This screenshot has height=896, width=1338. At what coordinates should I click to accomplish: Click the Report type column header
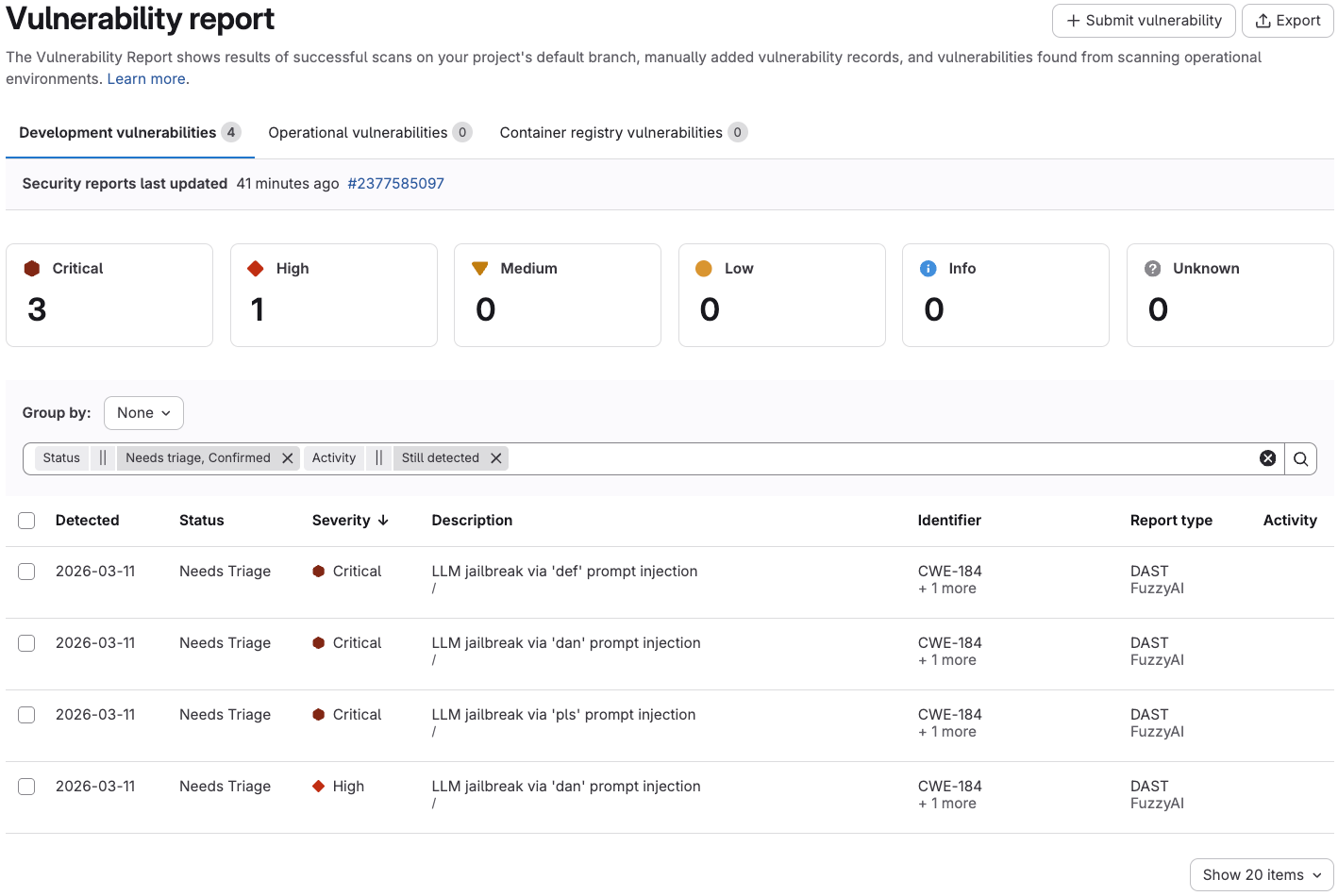pos(1171,521)
